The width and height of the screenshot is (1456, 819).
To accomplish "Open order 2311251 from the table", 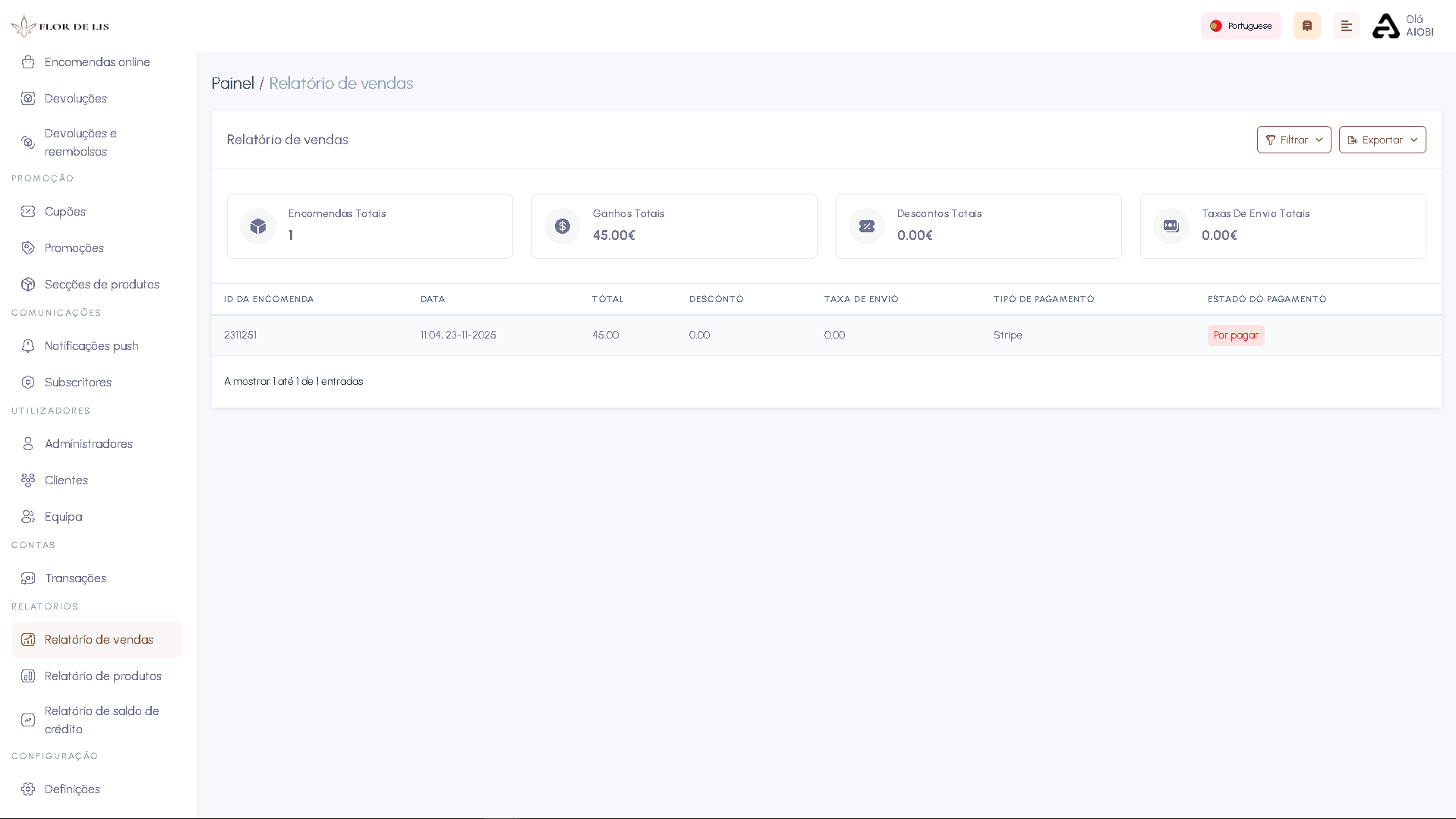I will tap(240, 335).
